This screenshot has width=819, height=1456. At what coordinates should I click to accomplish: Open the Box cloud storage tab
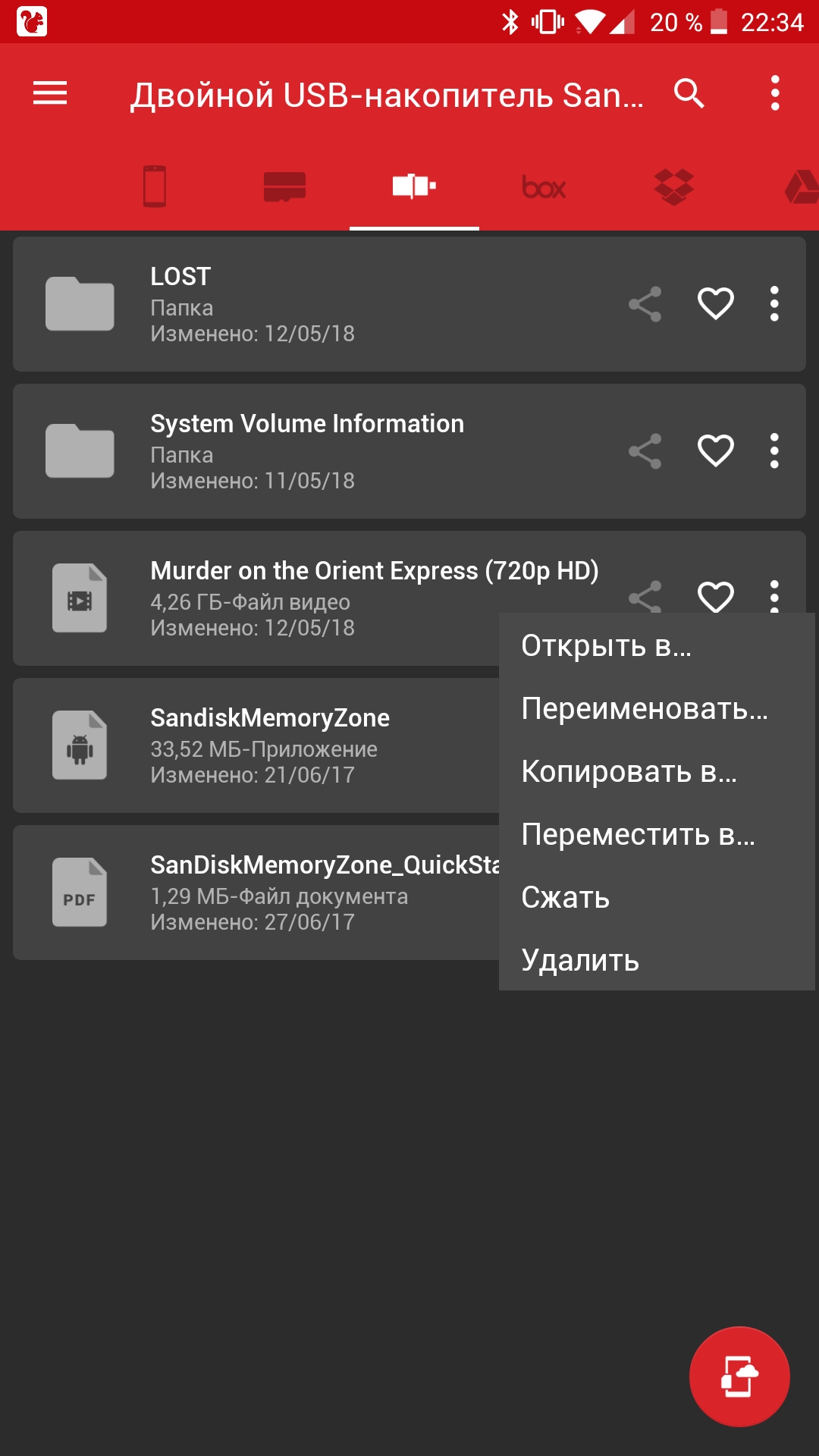click(x=544, y=187)
